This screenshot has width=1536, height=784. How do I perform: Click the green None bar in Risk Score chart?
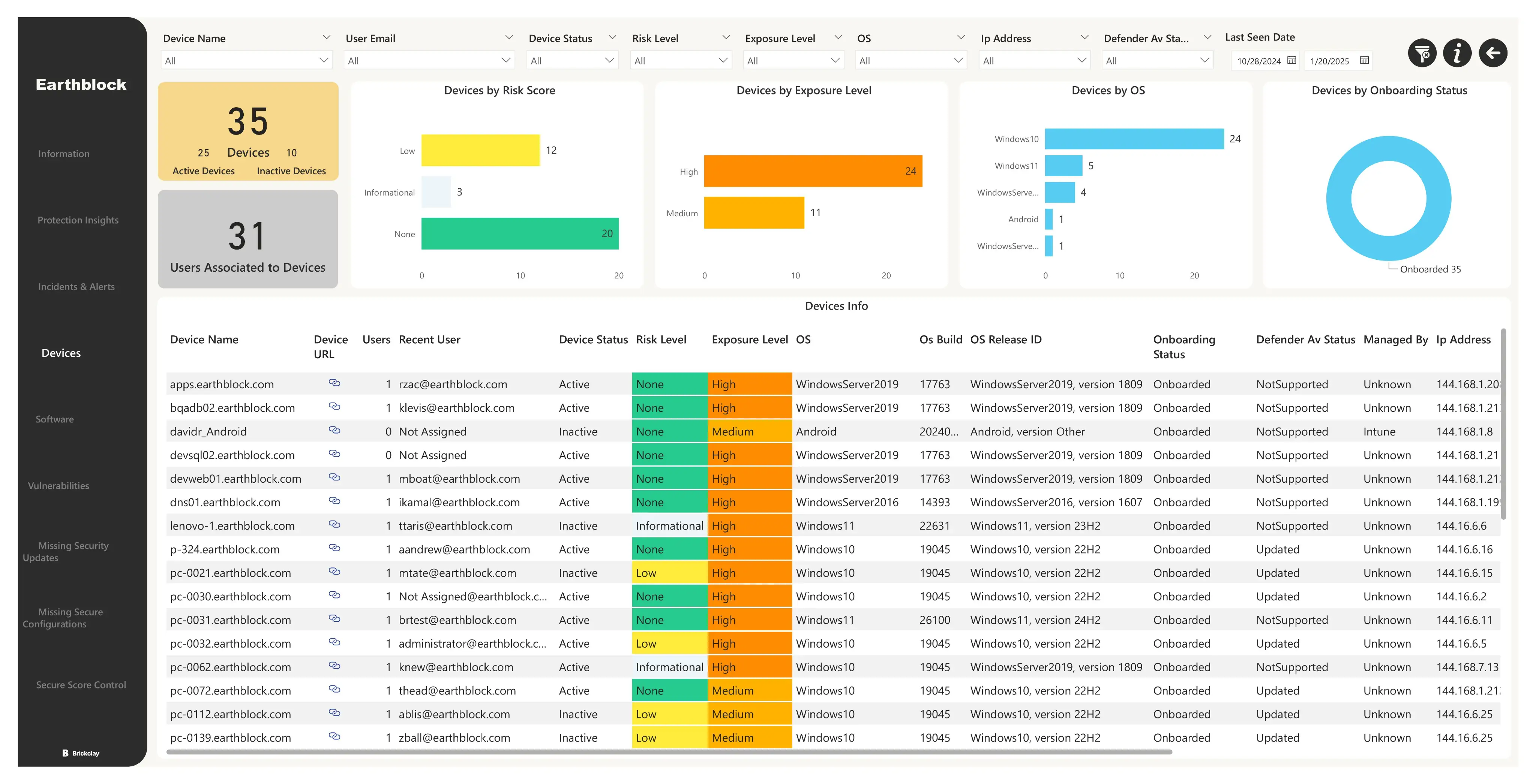(519, 233)
